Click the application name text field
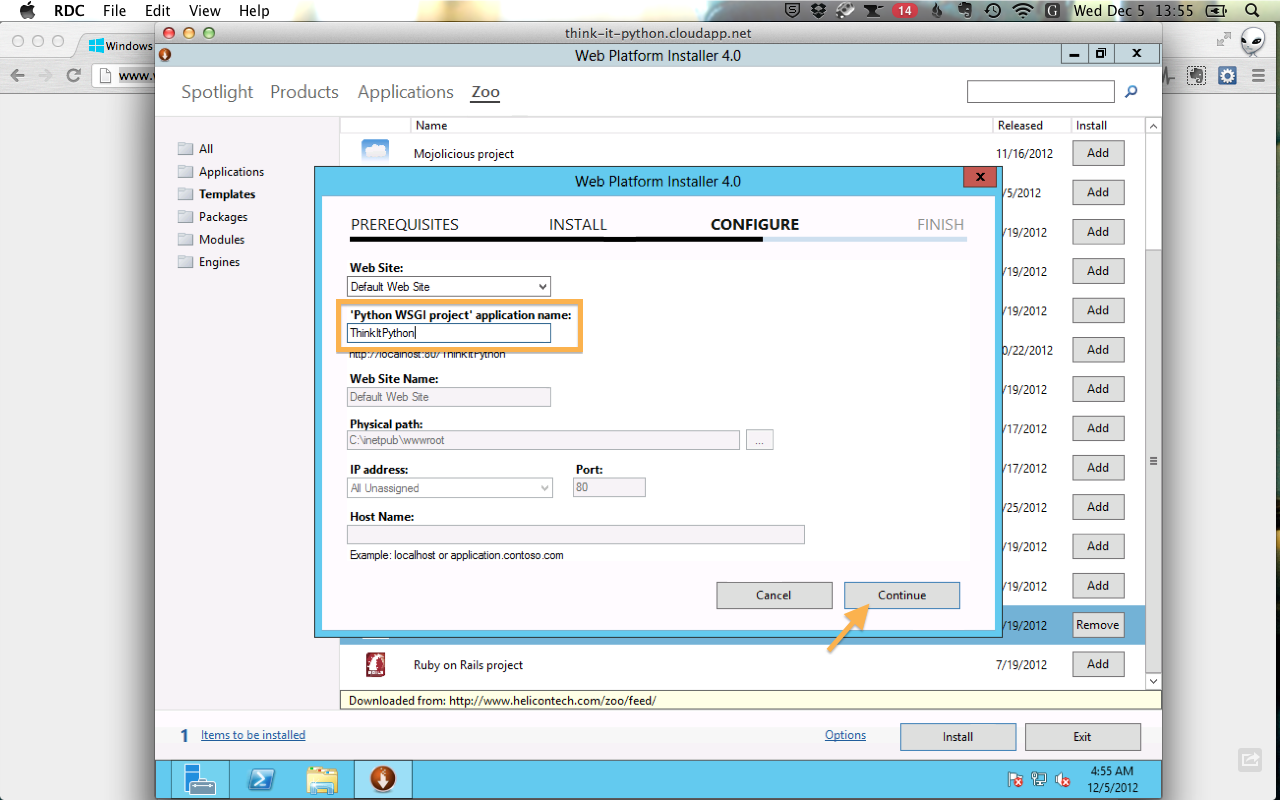This screenshot has height=800, width=1280. point(449,333)
